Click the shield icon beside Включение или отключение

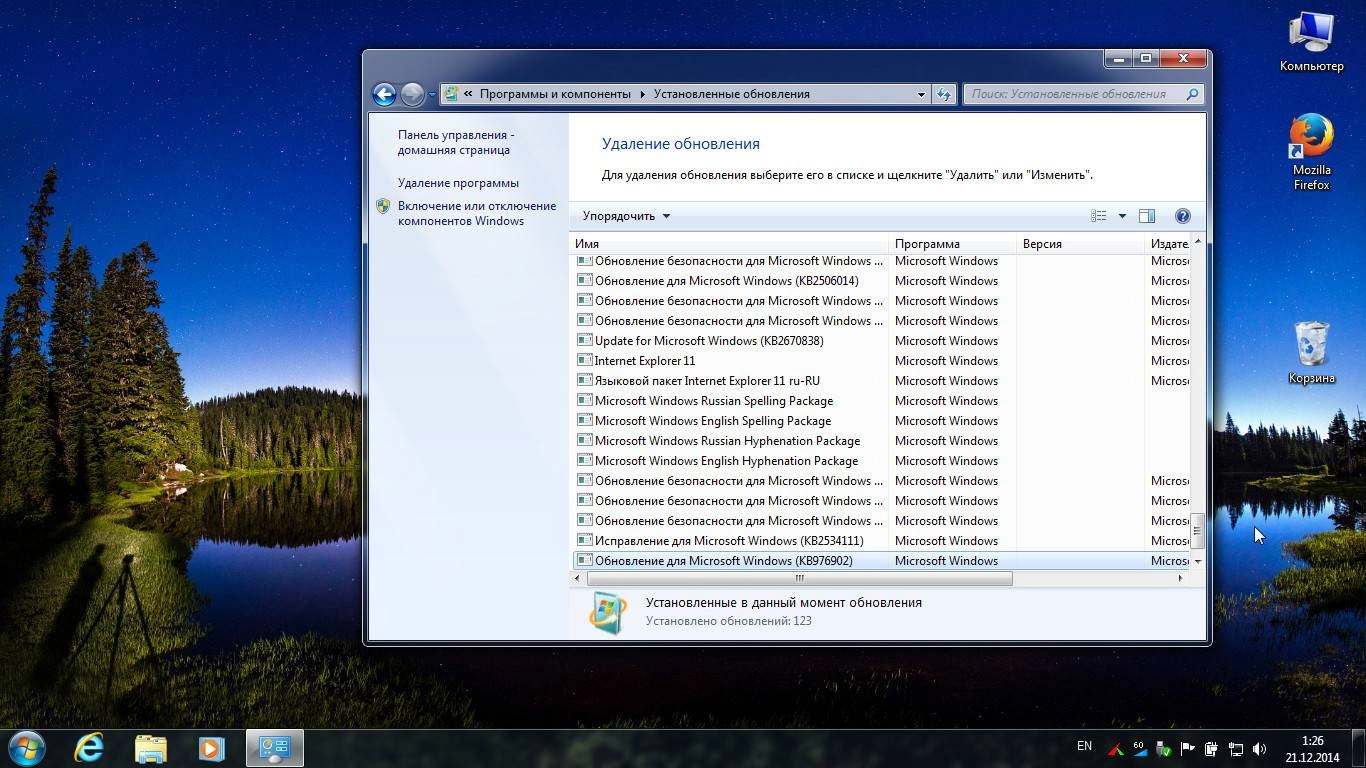pos(383,206)
